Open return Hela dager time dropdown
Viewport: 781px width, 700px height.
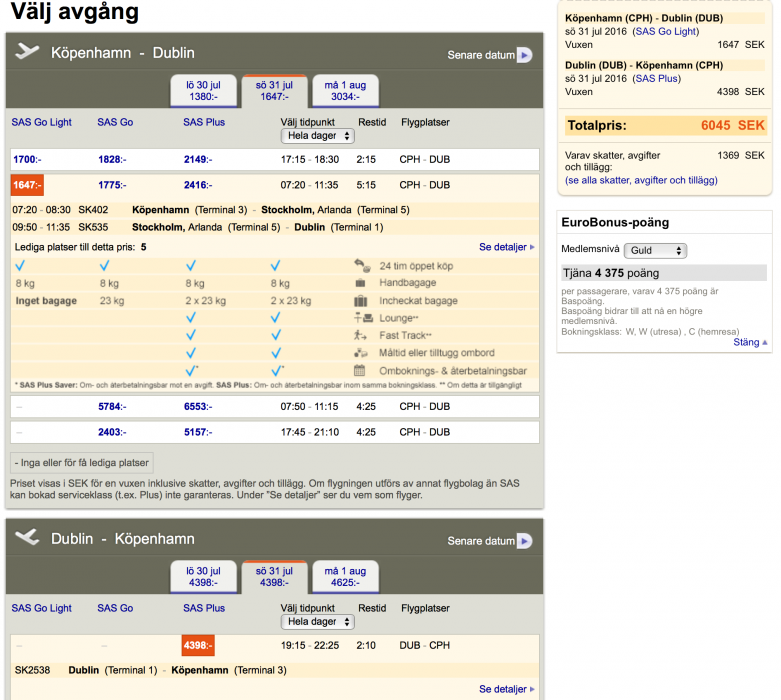[317, 622]
